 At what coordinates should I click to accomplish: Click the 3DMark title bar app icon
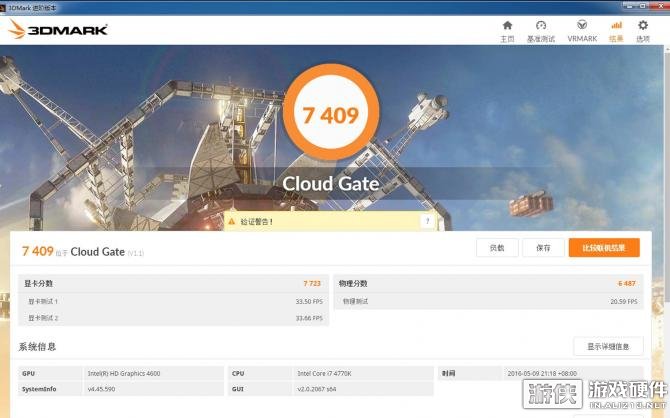tap(6, 6)
